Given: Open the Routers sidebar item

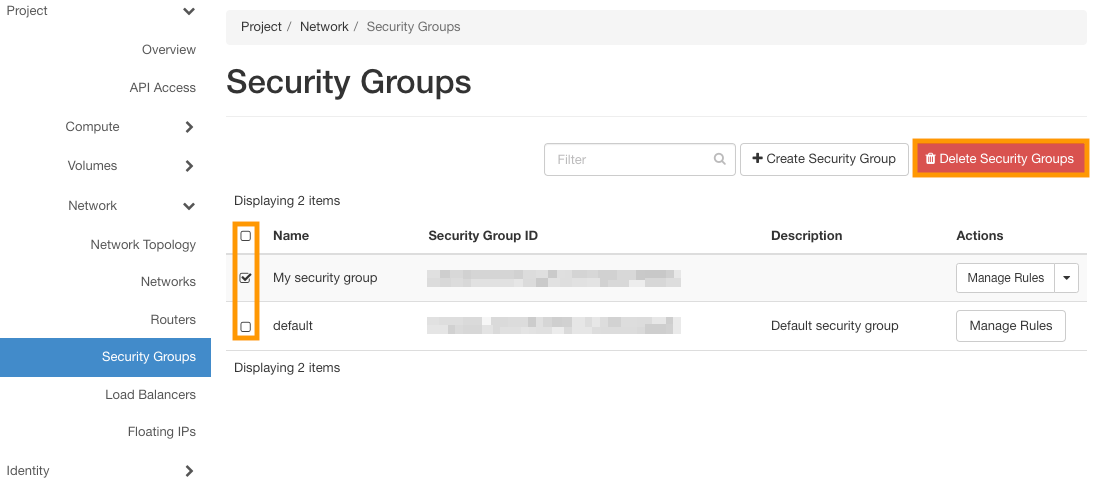Looking at the screenshot, I should (173, 319).
